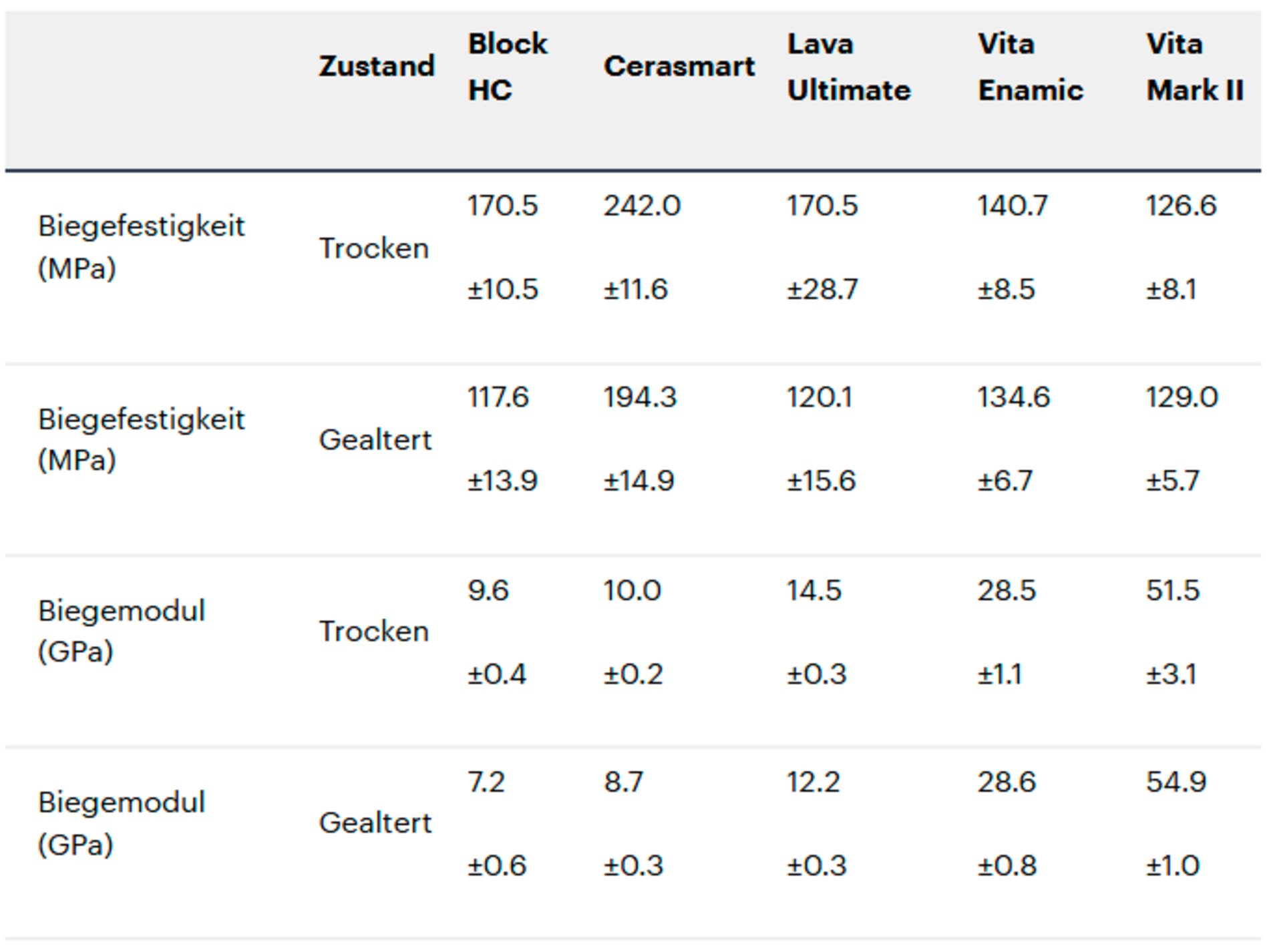This screenshot has height=952, width=1269.
Task: Select the "Block HC" column header
Action: tap(507, 67)
